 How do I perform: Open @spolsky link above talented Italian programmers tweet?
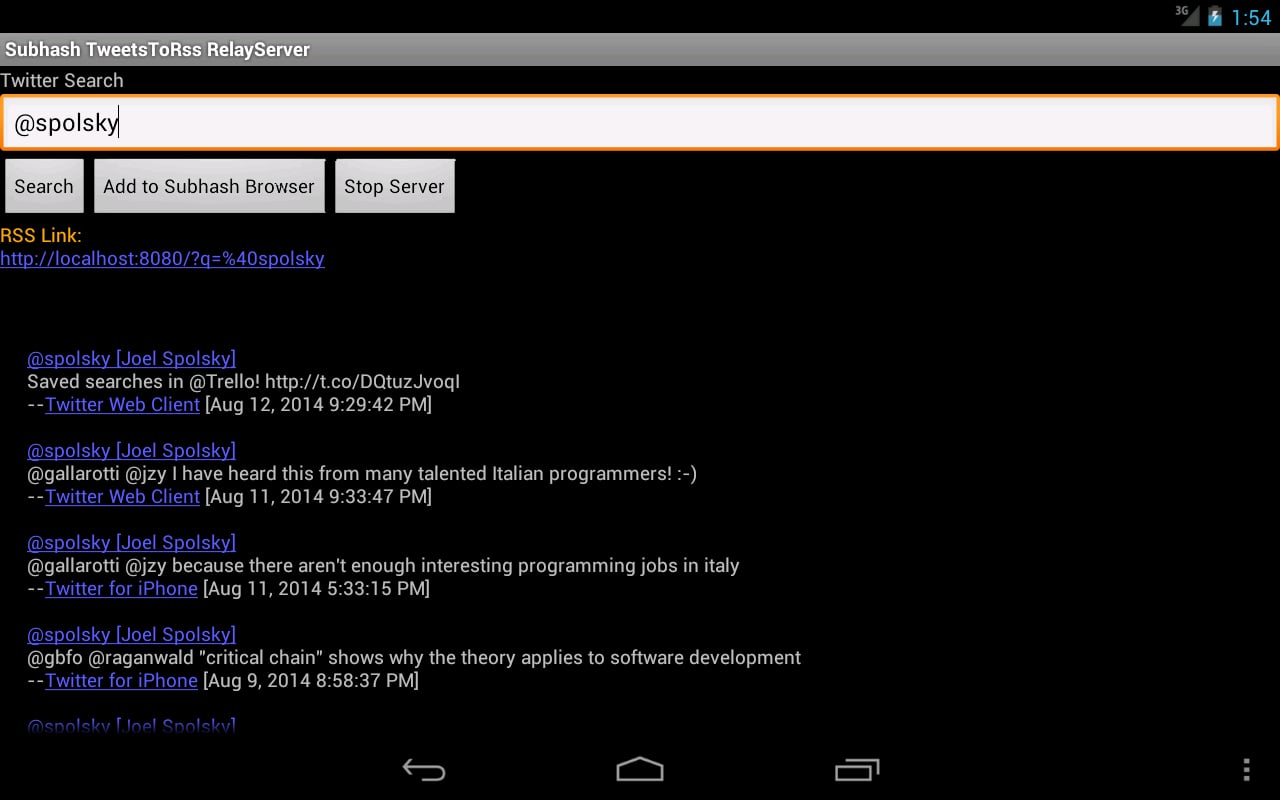131,450
